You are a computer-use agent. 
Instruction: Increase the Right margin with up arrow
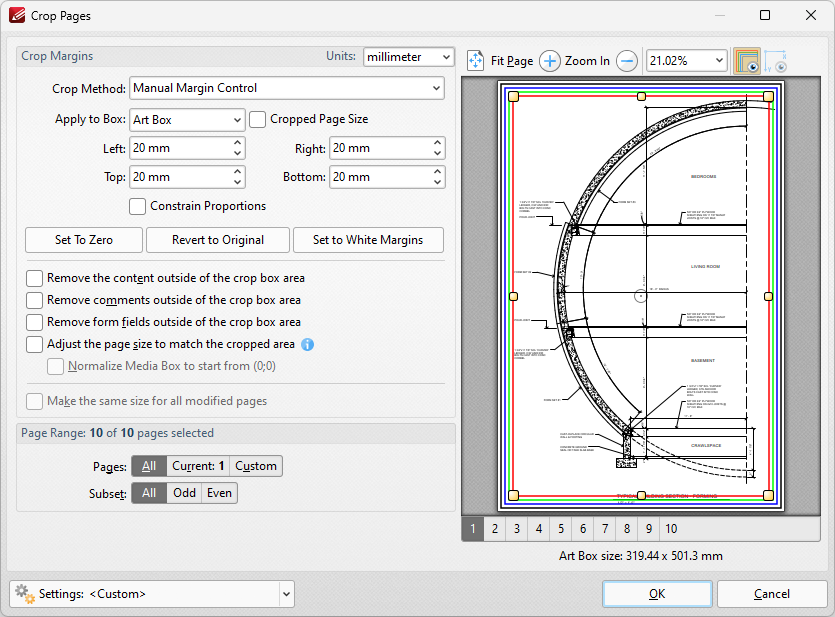point(437,143)
